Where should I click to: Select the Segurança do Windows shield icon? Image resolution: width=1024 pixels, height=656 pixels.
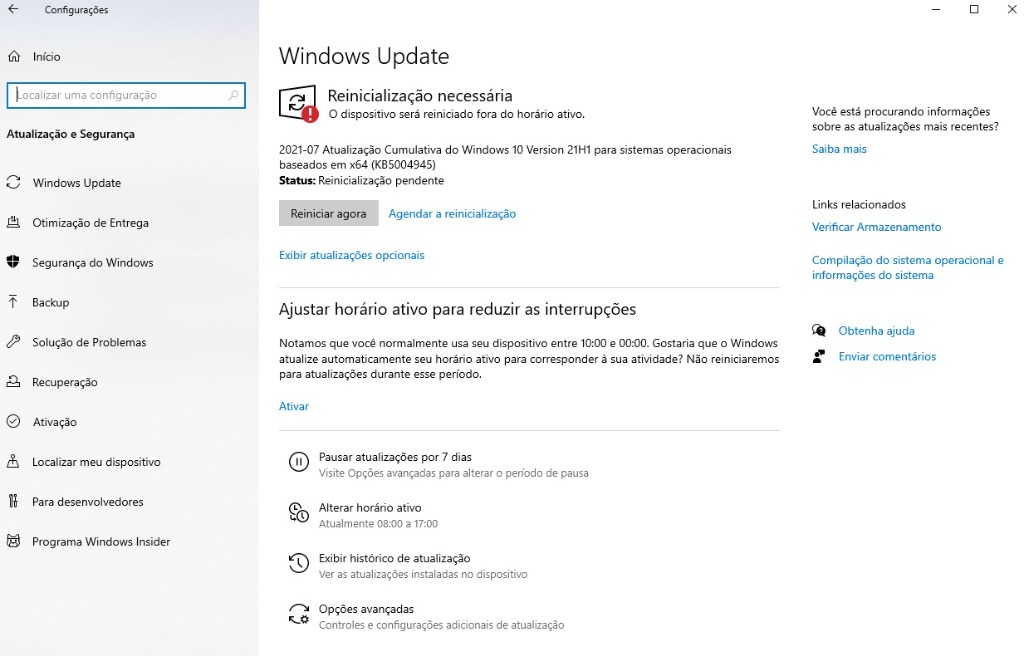click(x=14, y=263)
